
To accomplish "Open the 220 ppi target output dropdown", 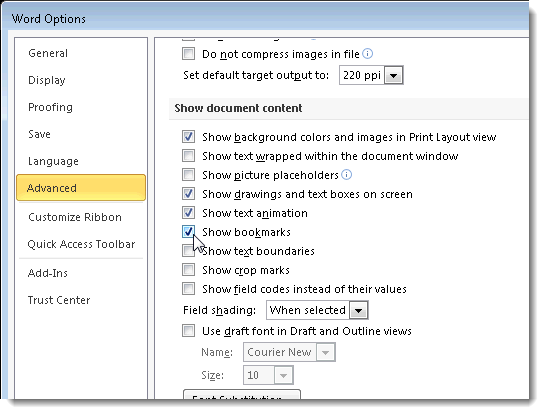I will (x=393, y=75).
